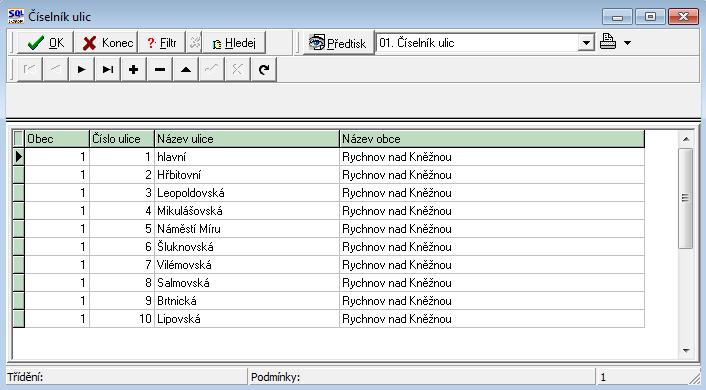Click the Název ulice column header
Viewport: 706px width, 390px height.
247,139
